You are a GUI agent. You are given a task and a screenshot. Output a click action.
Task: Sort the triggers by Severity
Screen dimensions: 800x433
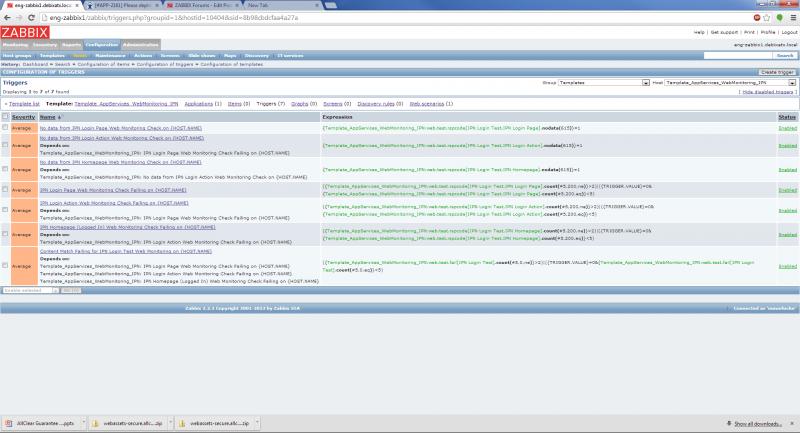23,117
